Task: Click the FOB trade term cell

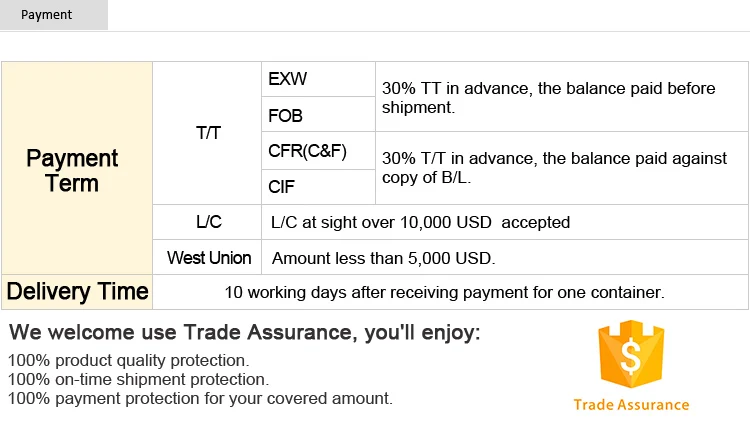Action: point(286,115)
